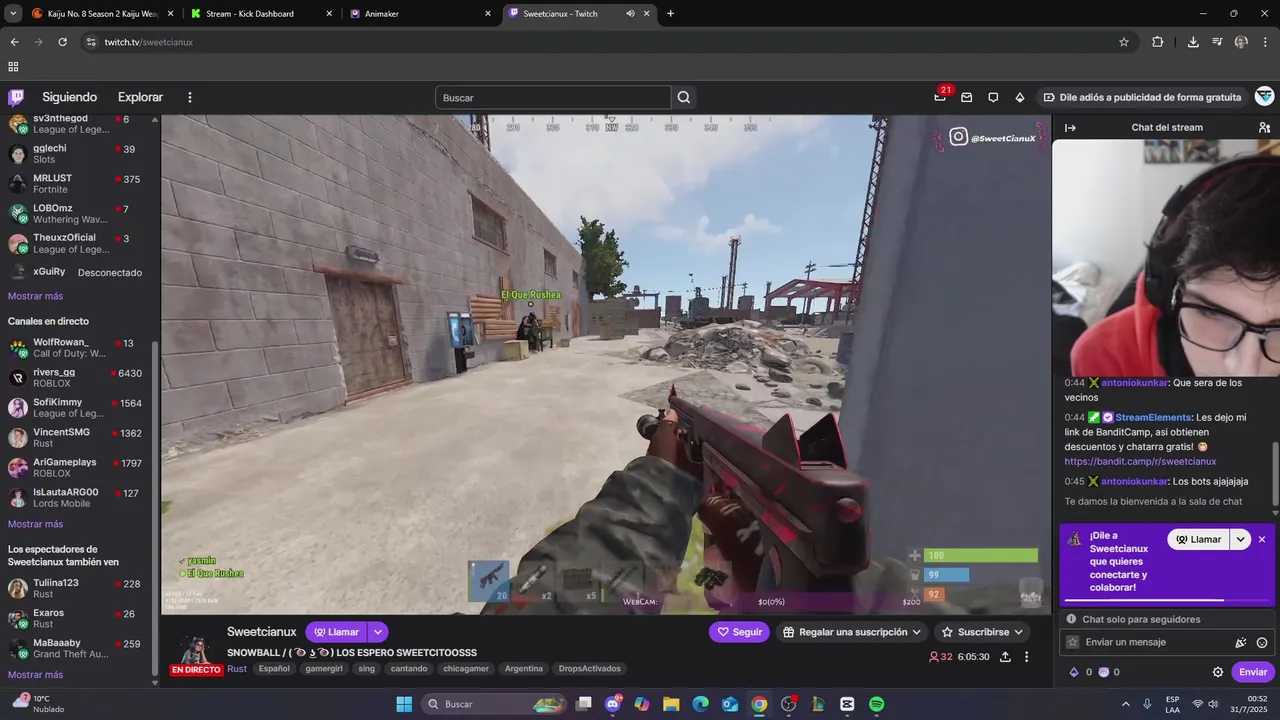Expand viewers-also-watch Mostrar más link
Viewport: 1280px width, 720px height.
coord(35,675)
